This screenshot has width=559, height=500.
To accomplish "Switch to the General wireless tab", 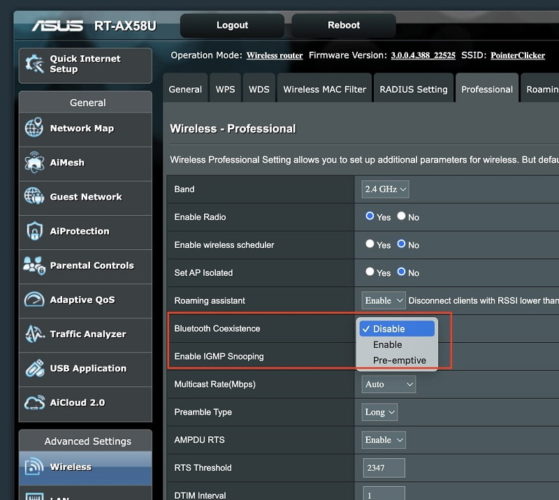I will 185,88.
